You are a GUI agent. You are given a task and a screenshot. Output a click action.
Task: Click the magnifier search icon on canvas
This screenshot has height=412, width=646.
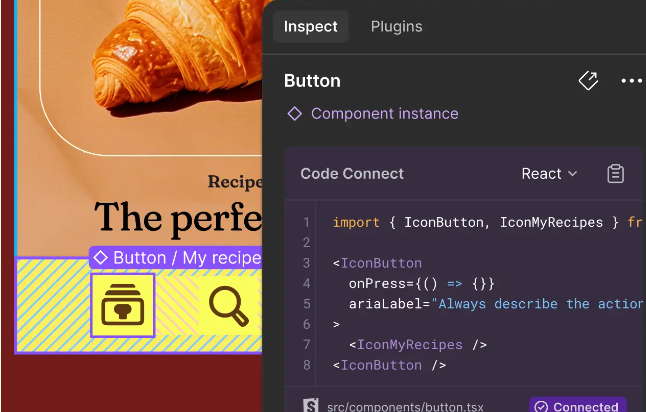(229, 307)
